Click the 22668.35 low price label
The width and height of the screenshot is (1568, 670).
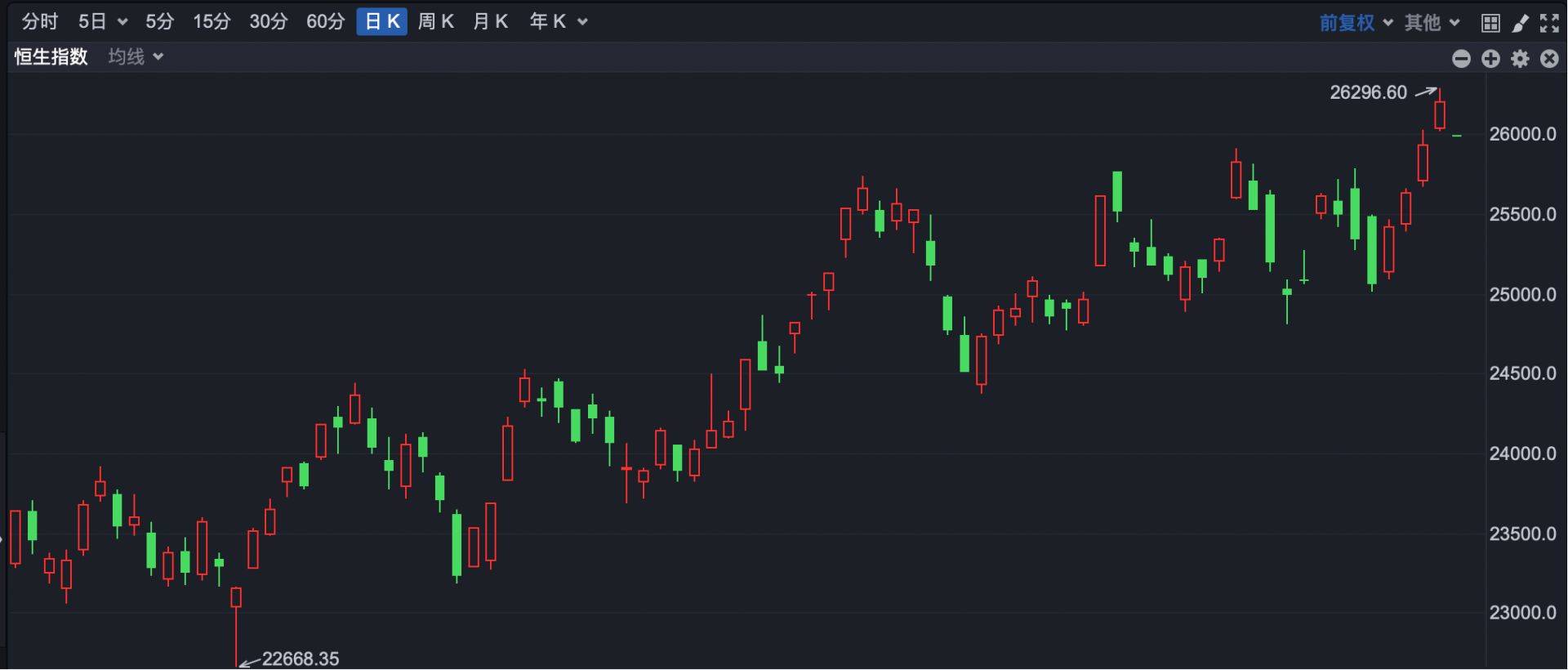tap(300, 659)
